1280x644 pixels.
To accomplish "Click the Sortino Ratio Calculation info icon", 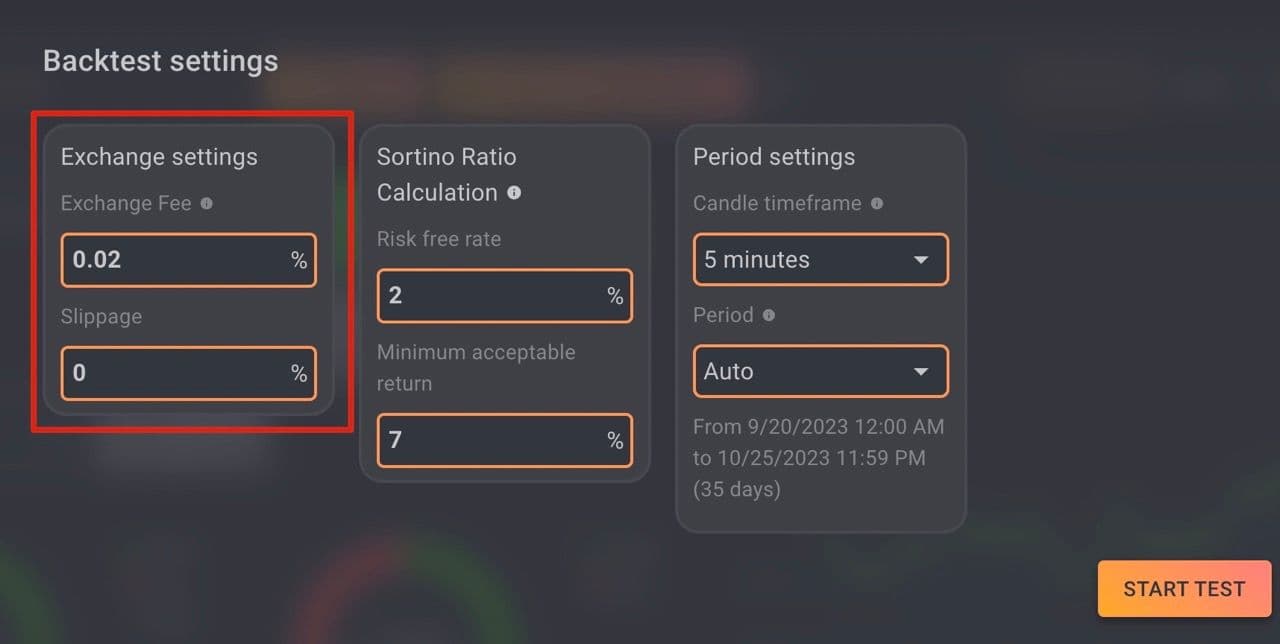I will coord(514,192).
